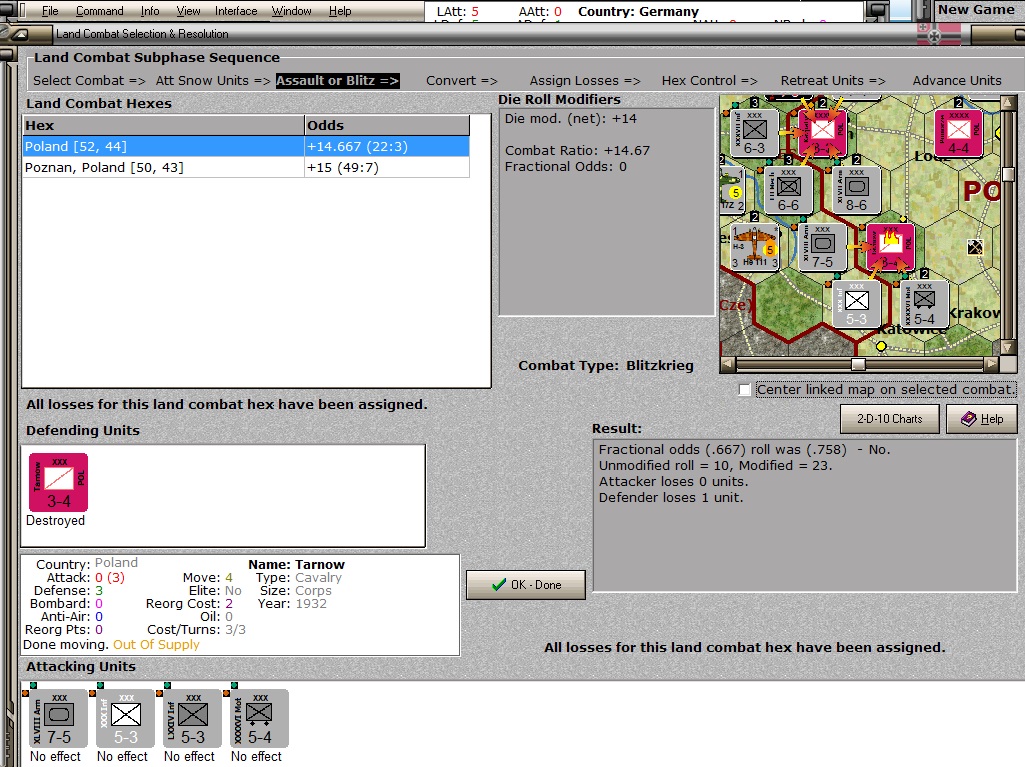The width and height of the screenshot is (1025, 767).
Task: Click the map scrollbar's down arrow
Action: click(x=1008, y=349)
